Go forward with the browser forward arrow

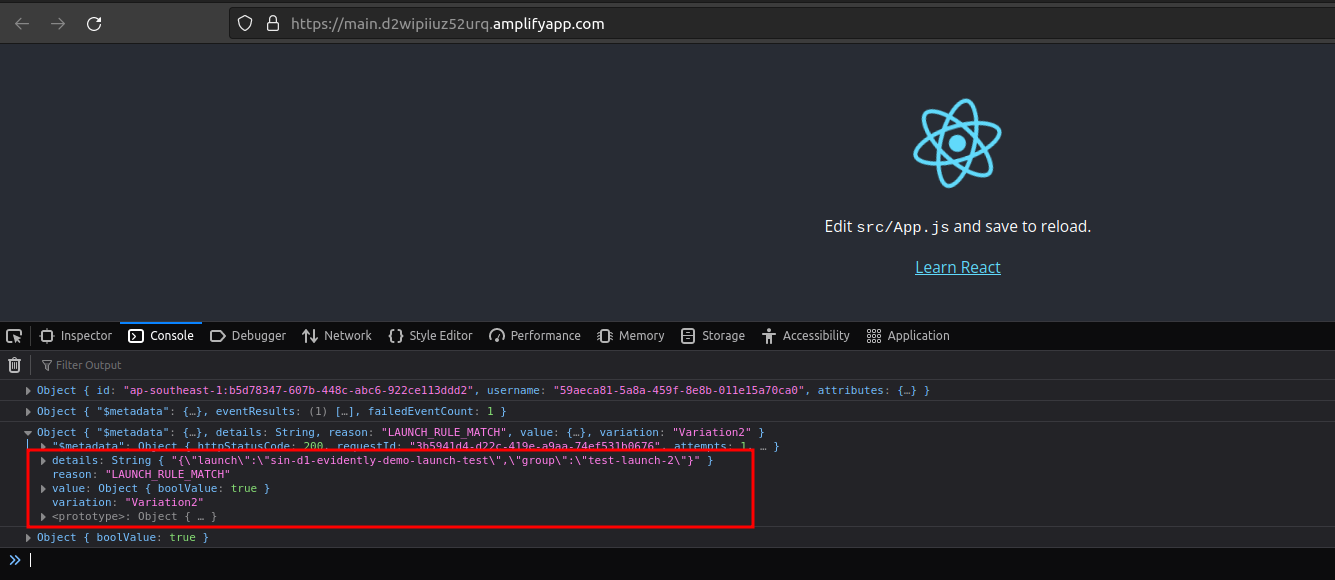pyautogui.click(x=58, y=24)
